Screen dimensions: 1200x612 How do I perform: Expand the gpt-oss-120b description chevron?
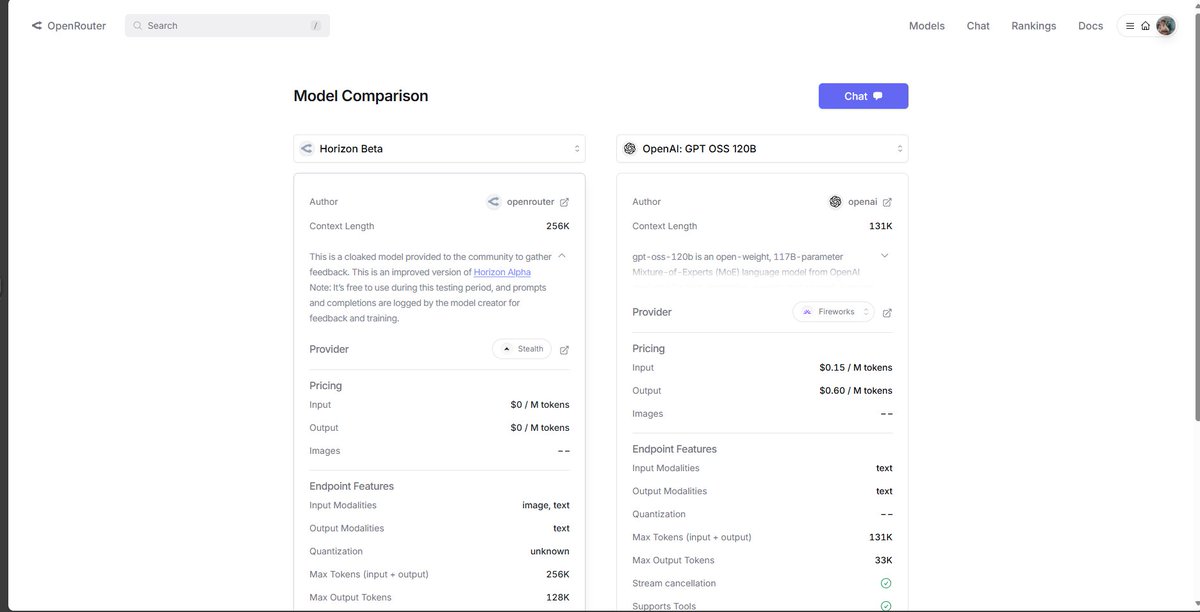coord(885,256)
